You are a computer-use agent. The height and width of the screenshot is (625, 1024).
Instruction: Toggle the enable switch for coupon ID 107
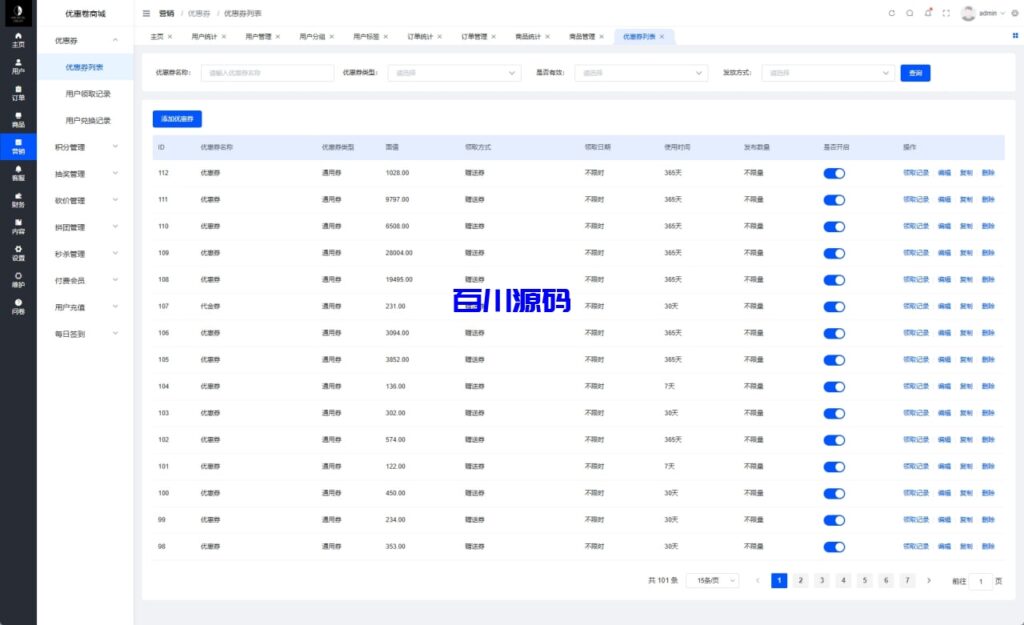tap(834, 306)
